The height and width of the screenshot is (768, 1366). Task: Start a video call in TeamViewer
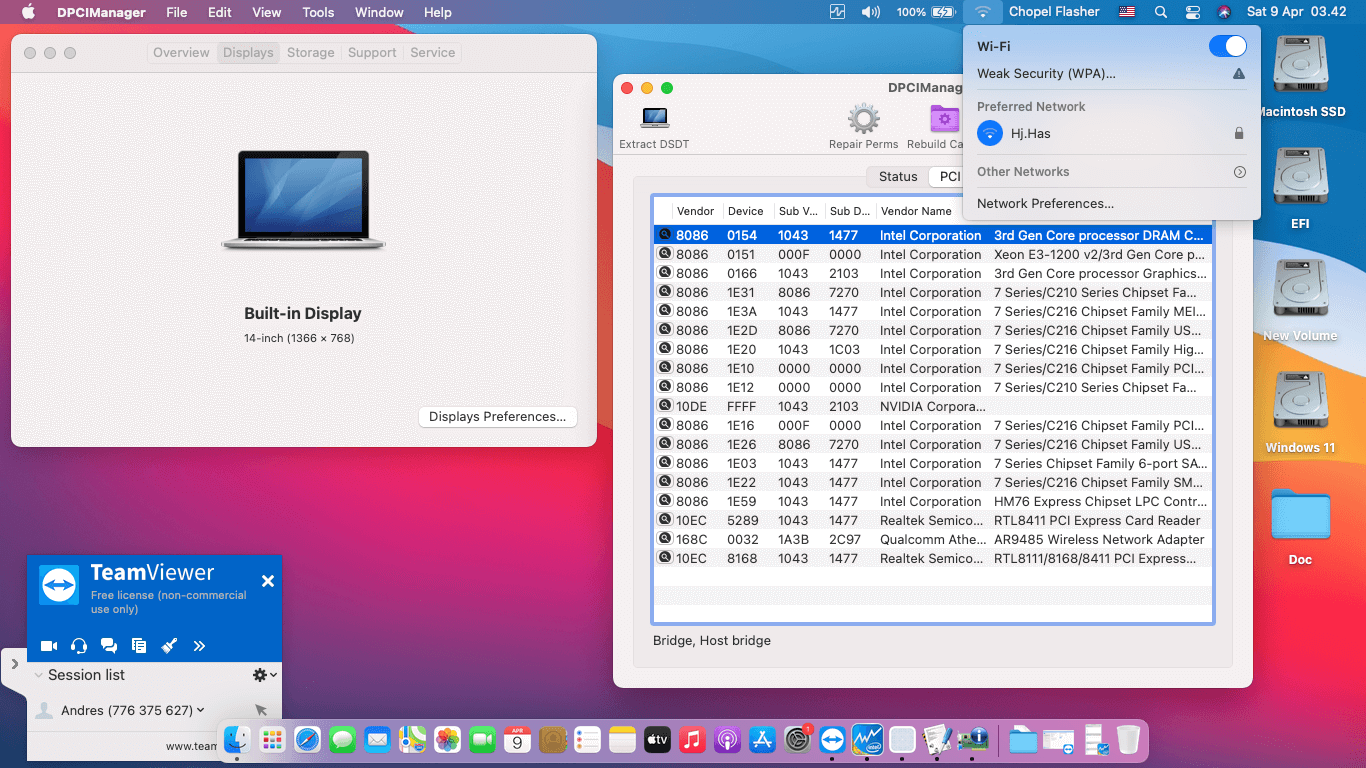(48, 646)
